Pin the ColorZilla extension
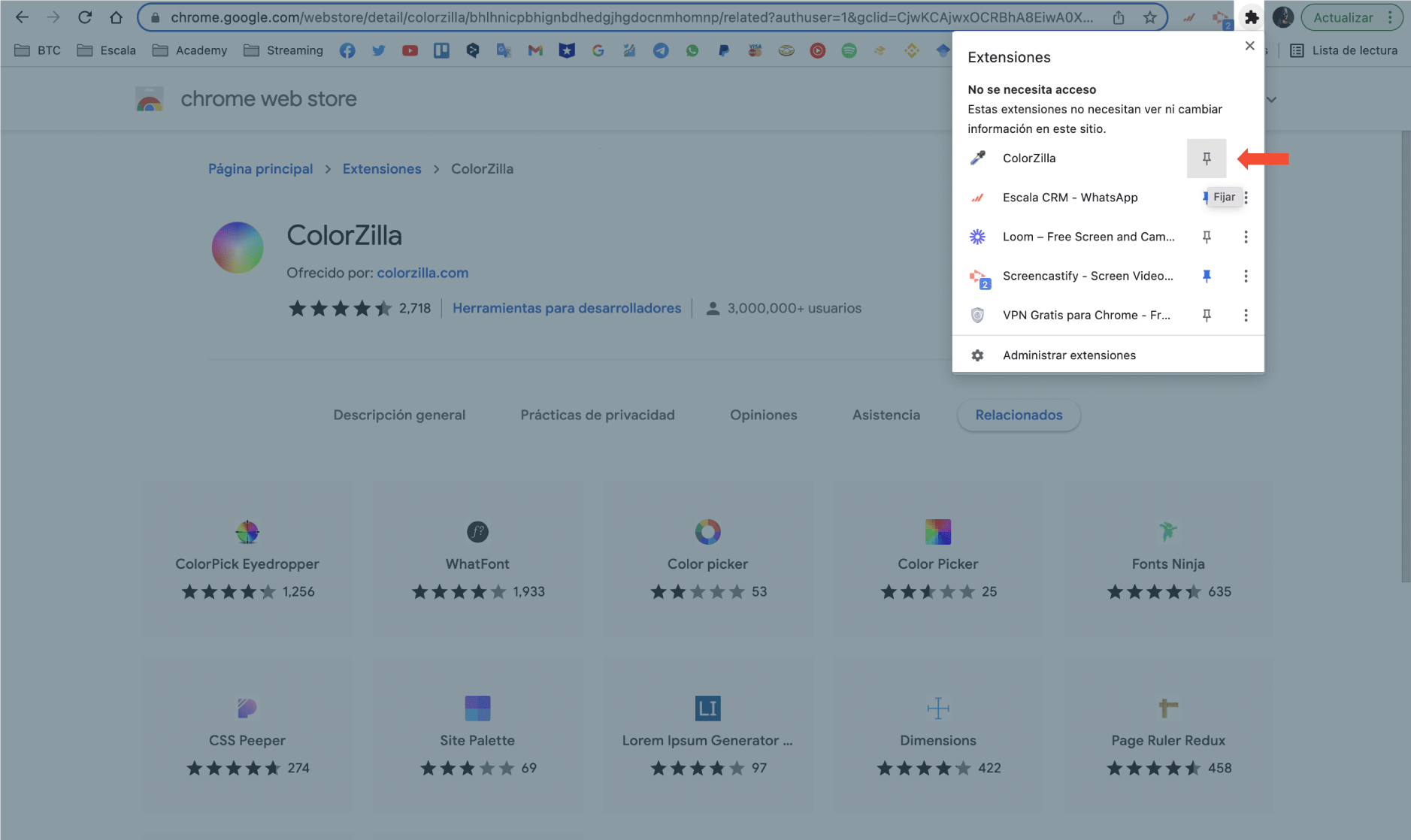This screenshot has width=1411, height=840. (x=1207, y=159)
